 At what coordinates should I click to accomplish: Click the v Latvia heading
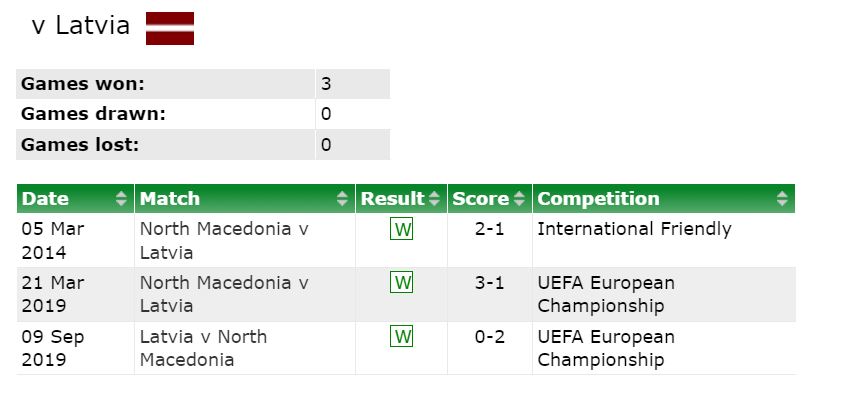(81, 26)
